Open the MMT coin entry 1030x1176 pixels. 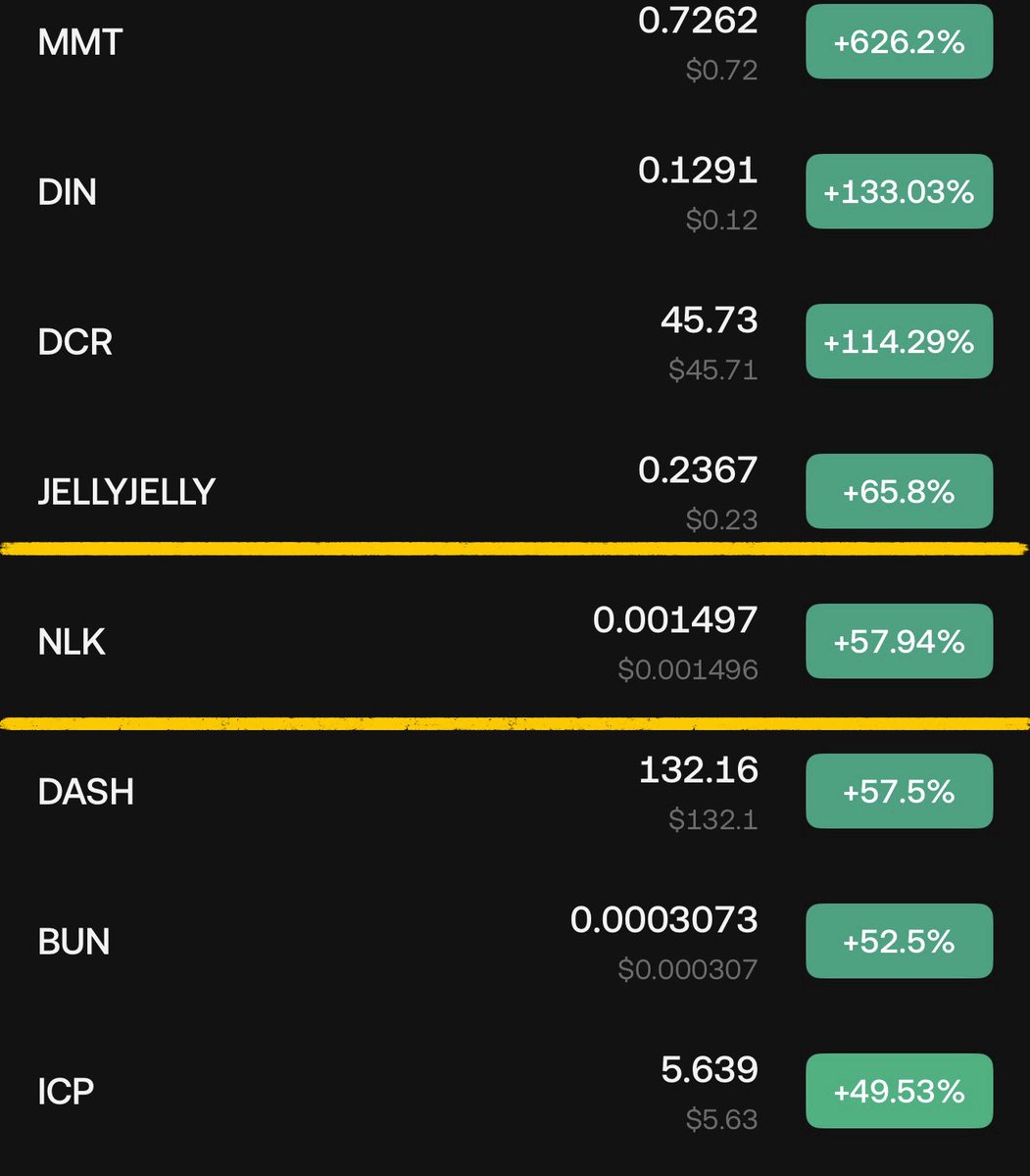coord(80,42)
